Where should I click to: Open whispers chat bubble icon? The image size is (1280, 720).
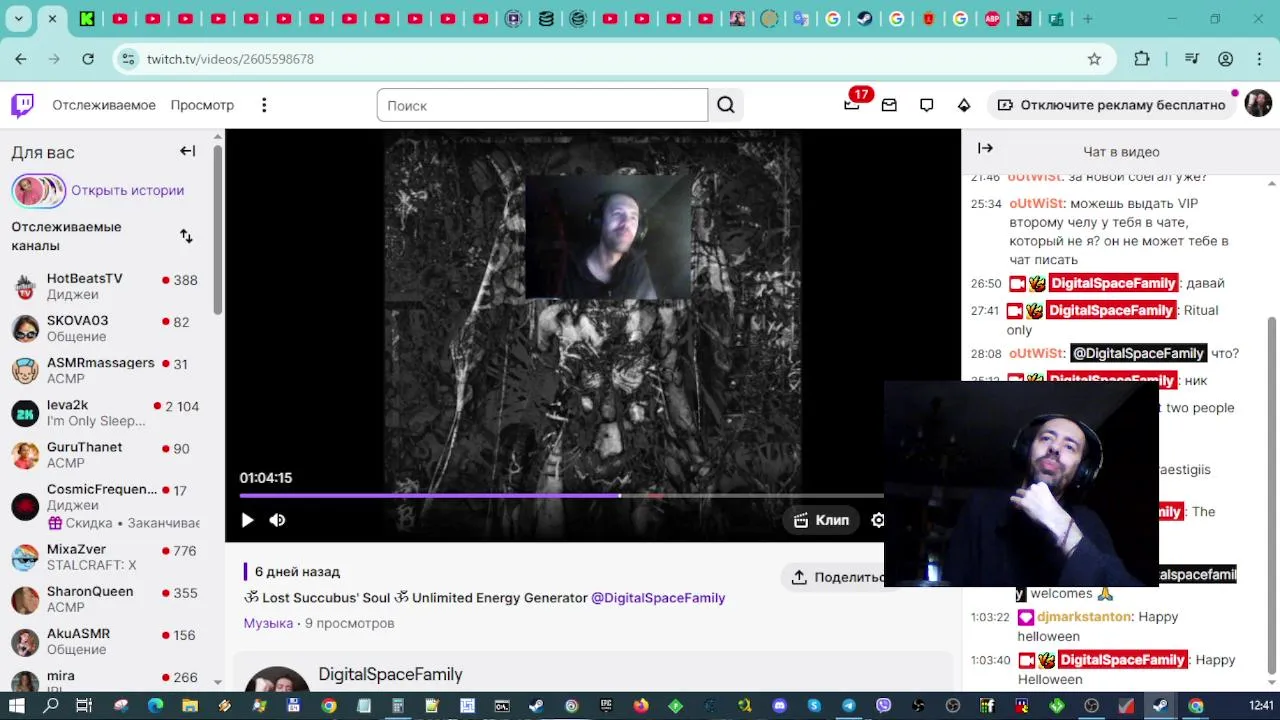927,105
